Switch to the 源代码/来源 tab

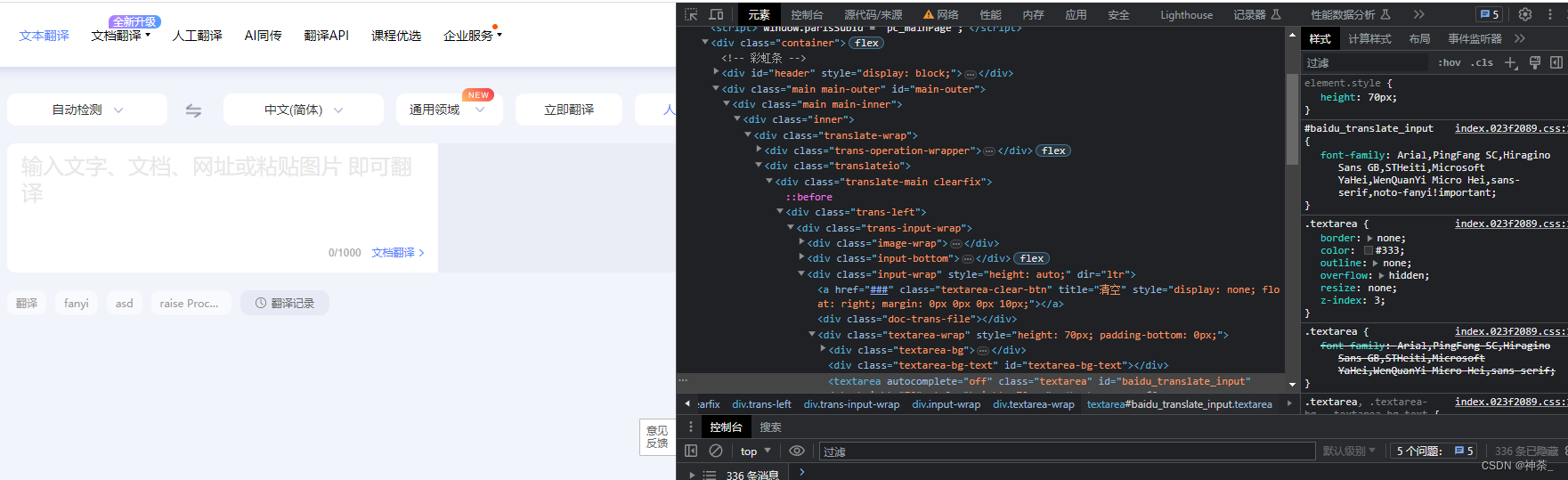point(873,14)
